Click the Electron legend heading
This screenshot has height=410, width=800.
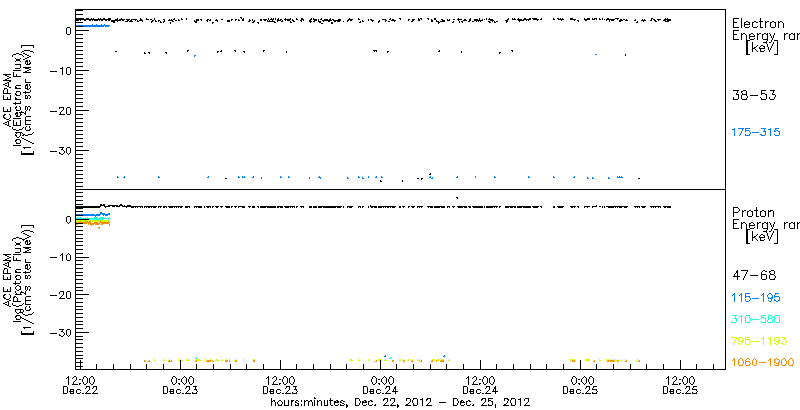pyautogui.click(x=758, y=23)
